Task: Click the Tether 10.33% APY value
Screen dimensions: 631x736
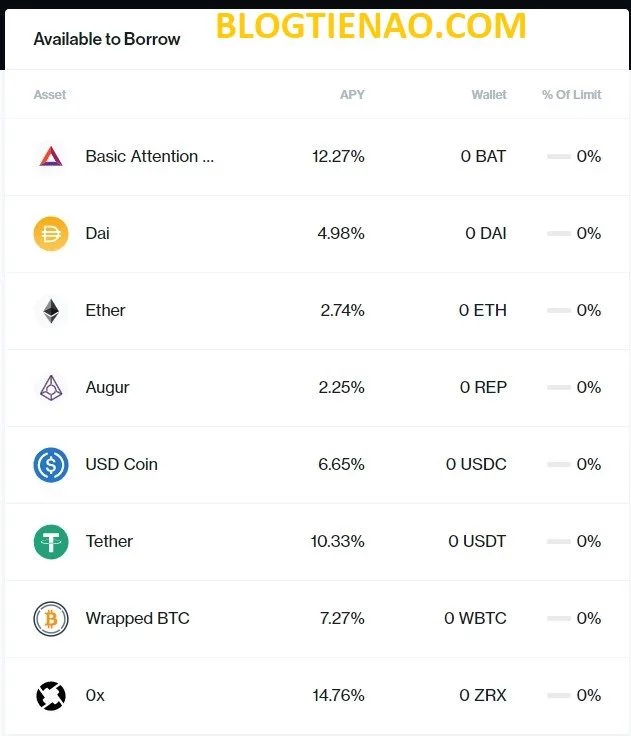Action: pyautogui.click(x=338, y=541)
